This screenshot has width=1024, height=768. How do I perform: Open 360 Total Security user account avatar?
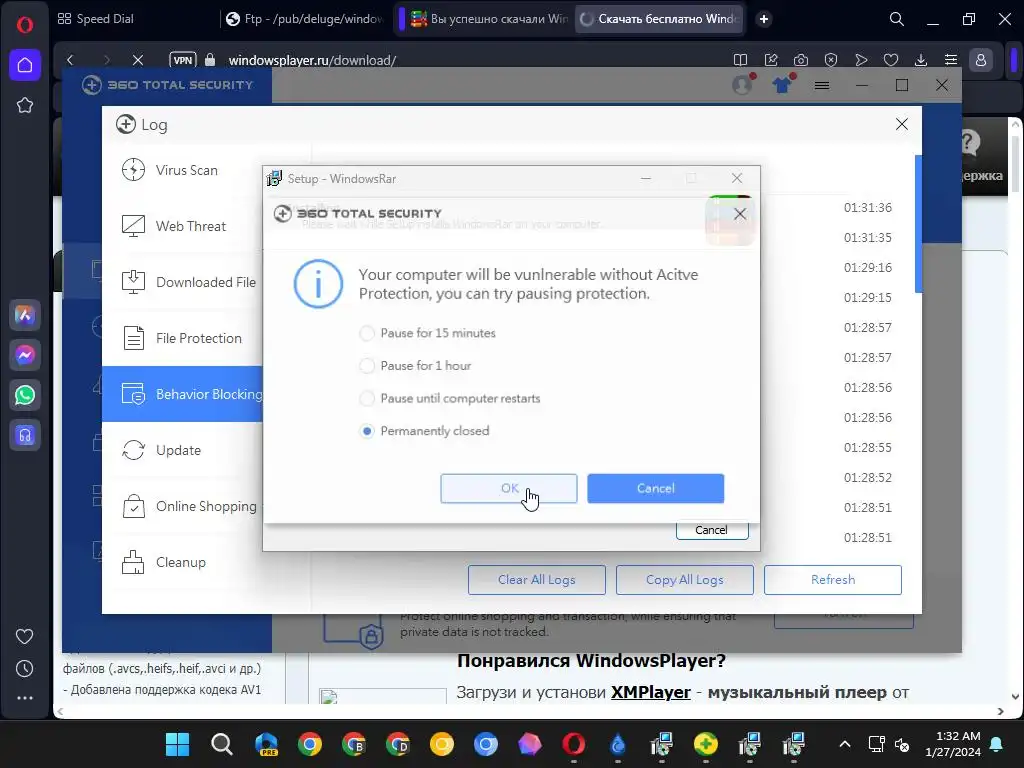(x=743, y=85)
